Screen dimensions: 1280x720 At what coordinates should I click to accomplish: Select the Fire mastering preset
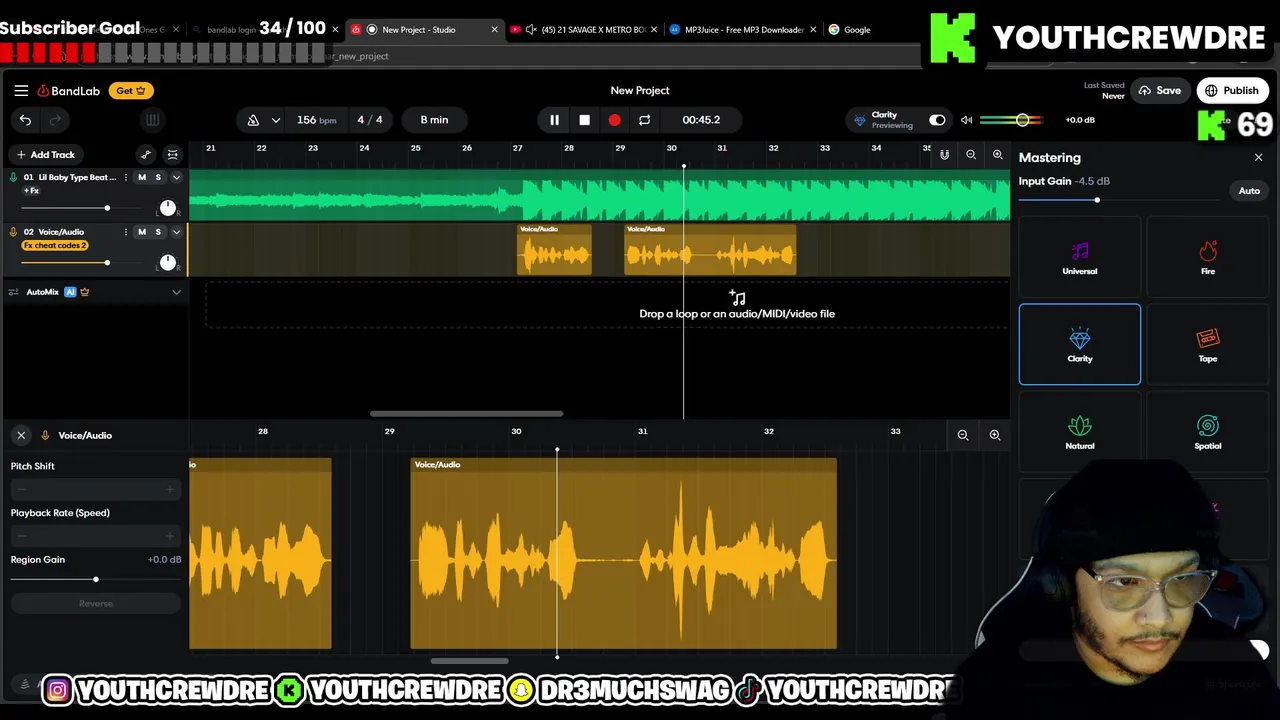coord(1208,257)
